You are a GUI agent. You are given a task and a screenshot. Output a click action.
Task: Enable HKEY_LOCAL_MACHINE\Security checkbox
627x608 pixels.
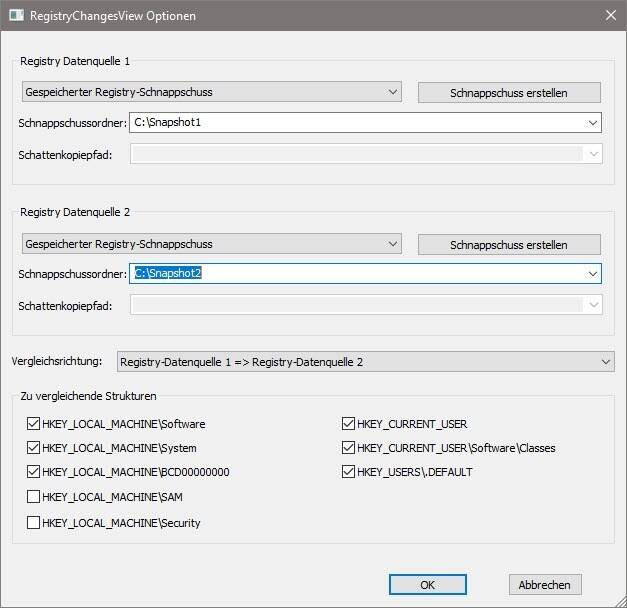point(34,522)
